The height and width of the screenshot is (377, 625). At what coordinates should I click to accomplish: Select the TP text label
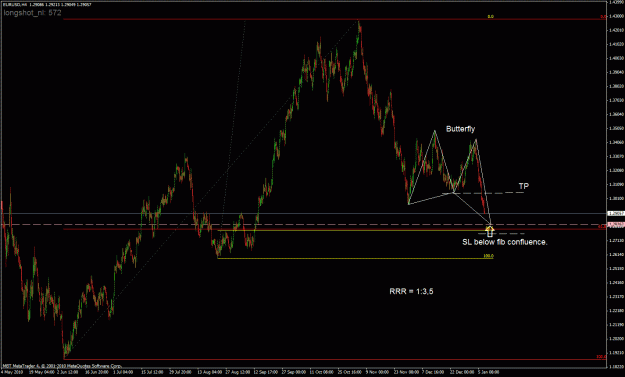pos(523,186)
